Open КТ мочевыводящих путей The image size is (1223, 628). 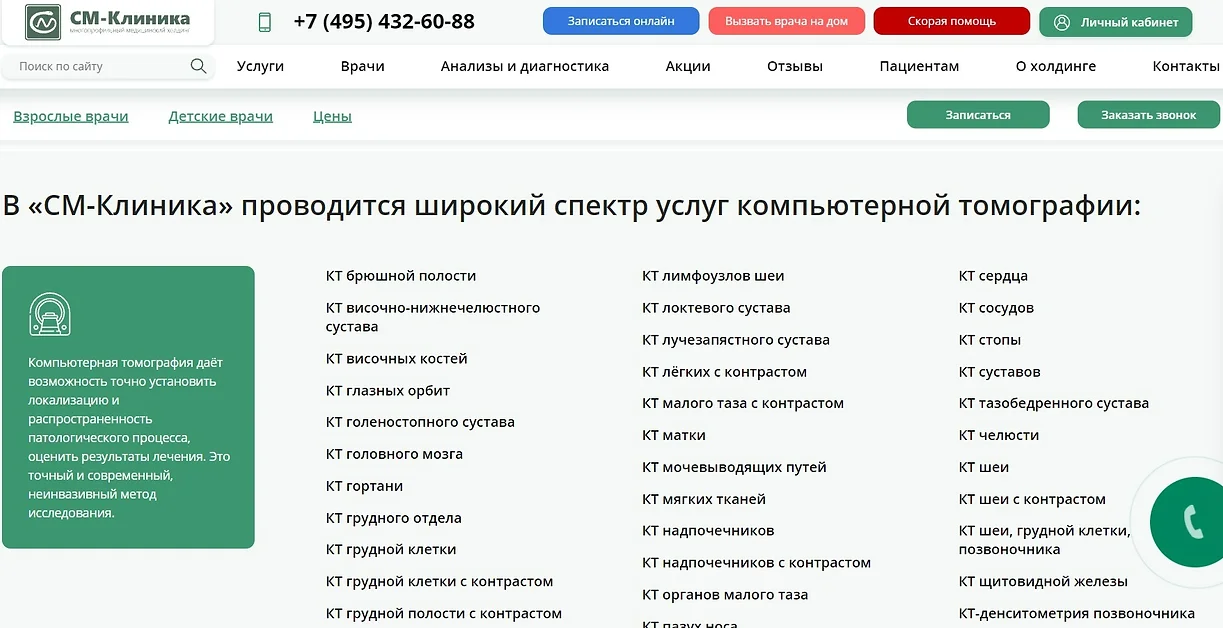[734, 467]
